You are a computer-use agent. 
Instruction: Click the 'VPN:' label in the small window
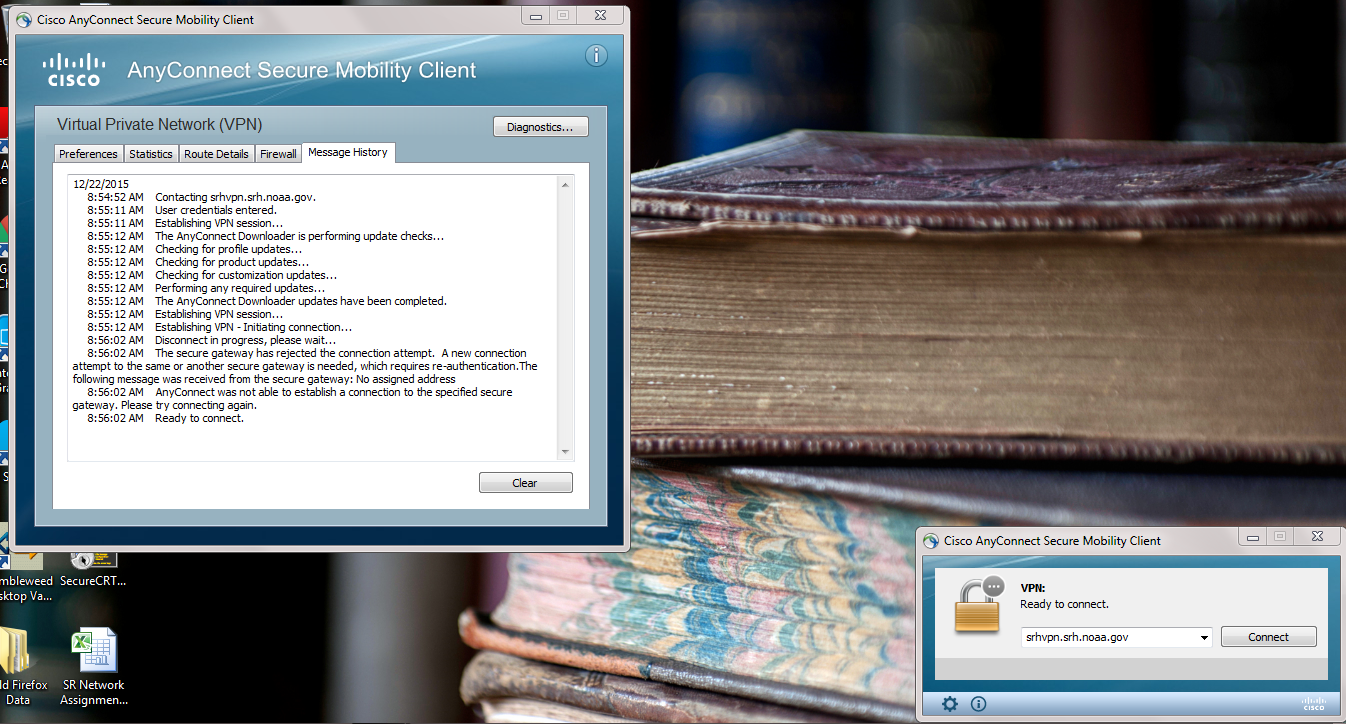1032,589
